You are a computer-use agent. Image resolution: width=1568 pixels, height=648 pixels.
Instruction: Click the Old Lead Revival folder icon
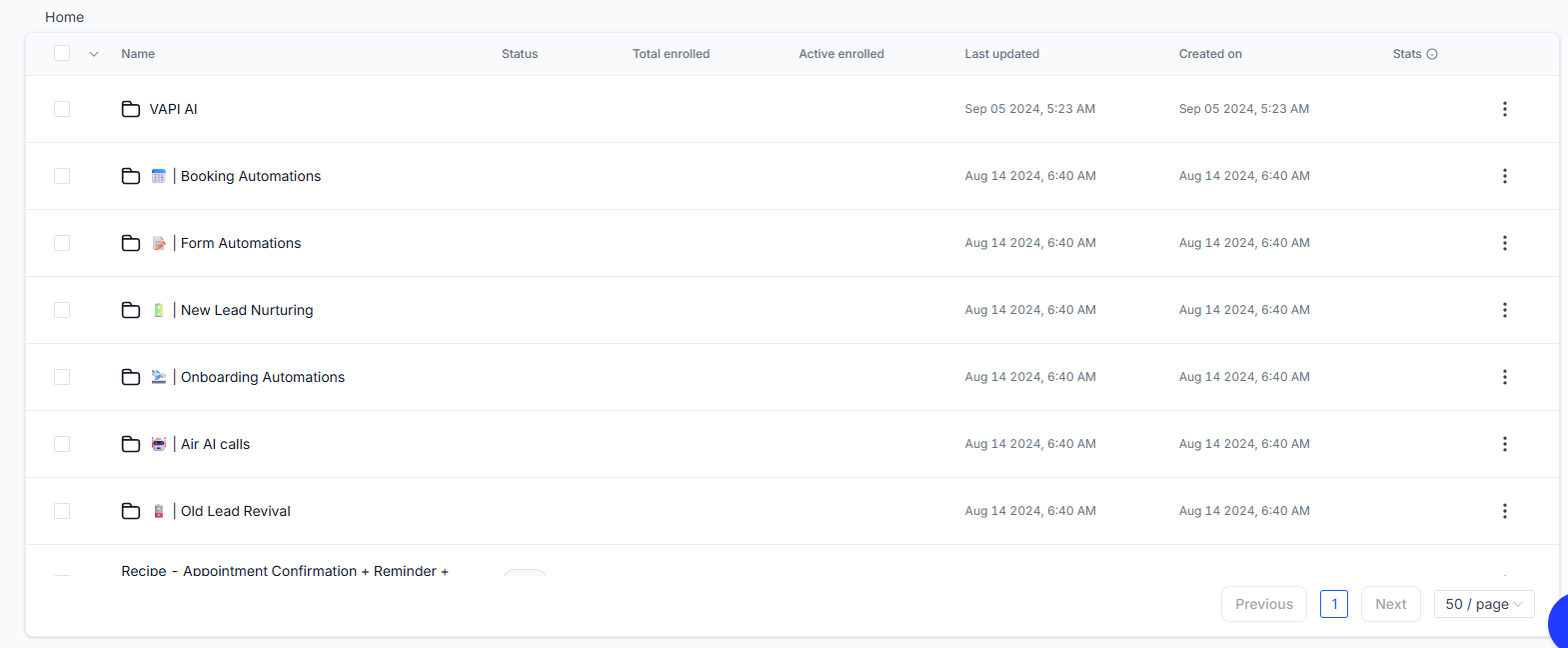[131, 511]
